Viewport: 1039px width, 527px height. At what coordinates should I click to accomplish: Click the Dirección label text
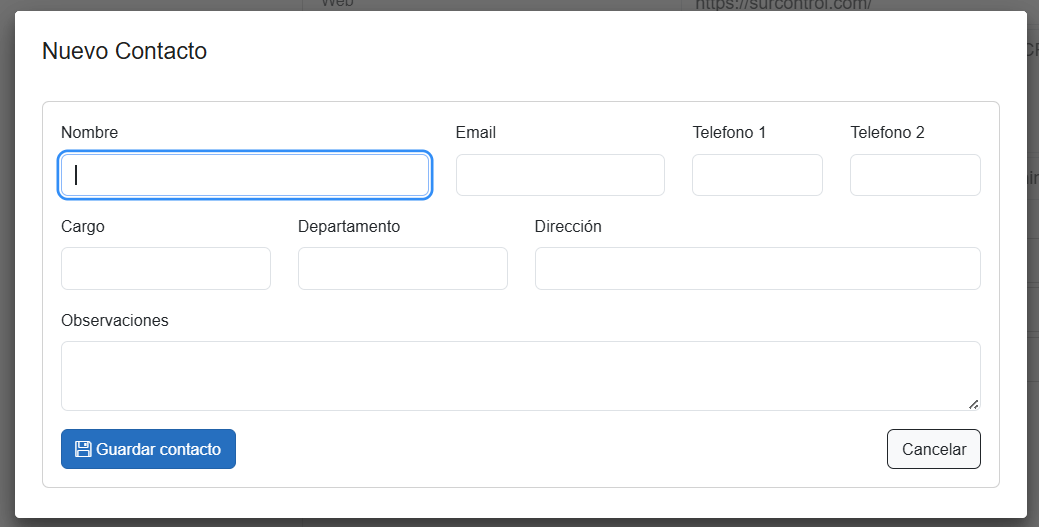coord(568,226)
